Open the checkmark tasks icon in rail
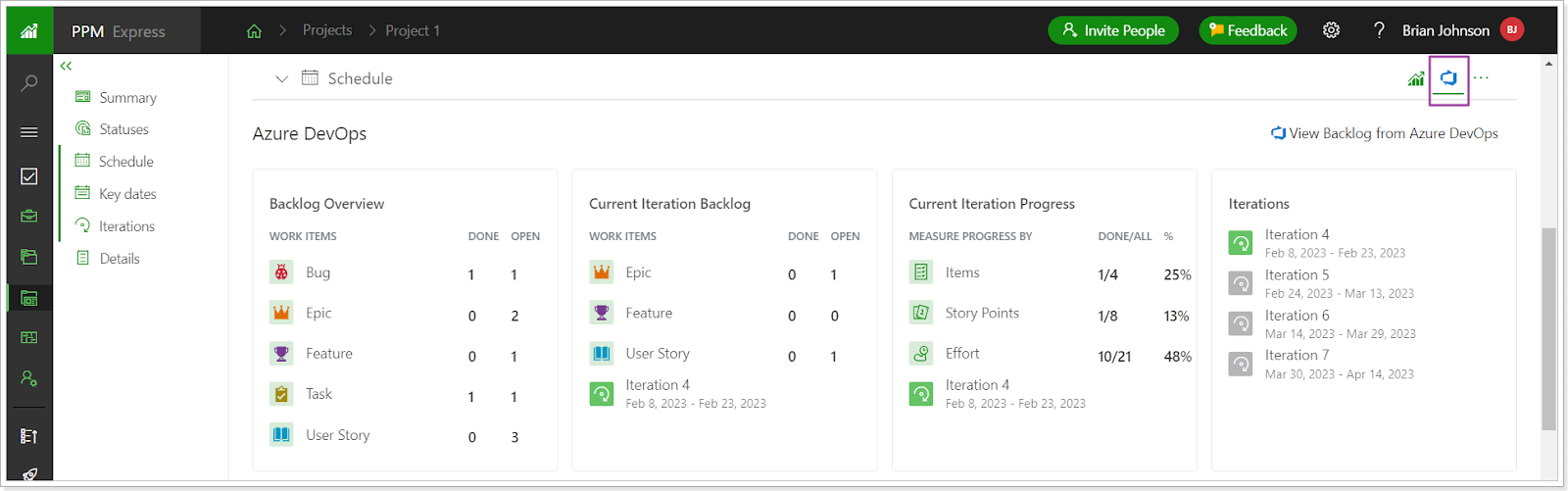Screen dimensions: 1568x491 pyautogui.click(x=29, y=176)
